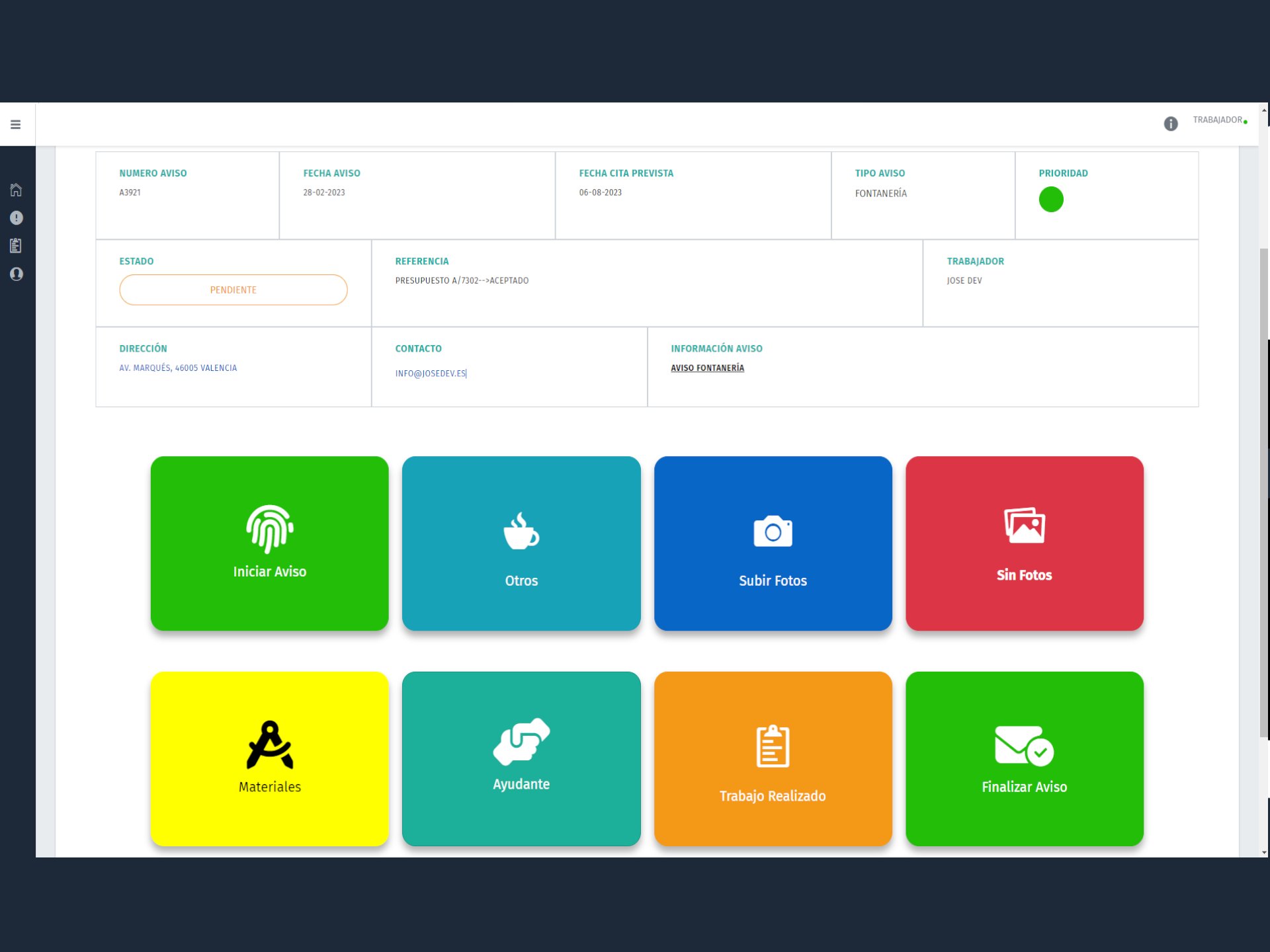Click the Ayudante handshake tile

pyautogui.click(x=521, y=758)
